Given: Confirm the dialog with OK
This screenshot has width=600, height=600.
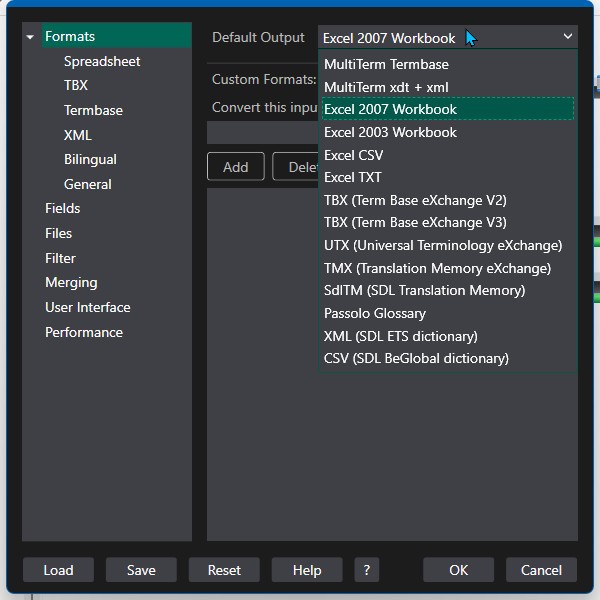Looking at the screenshot, I should point(458,570).
